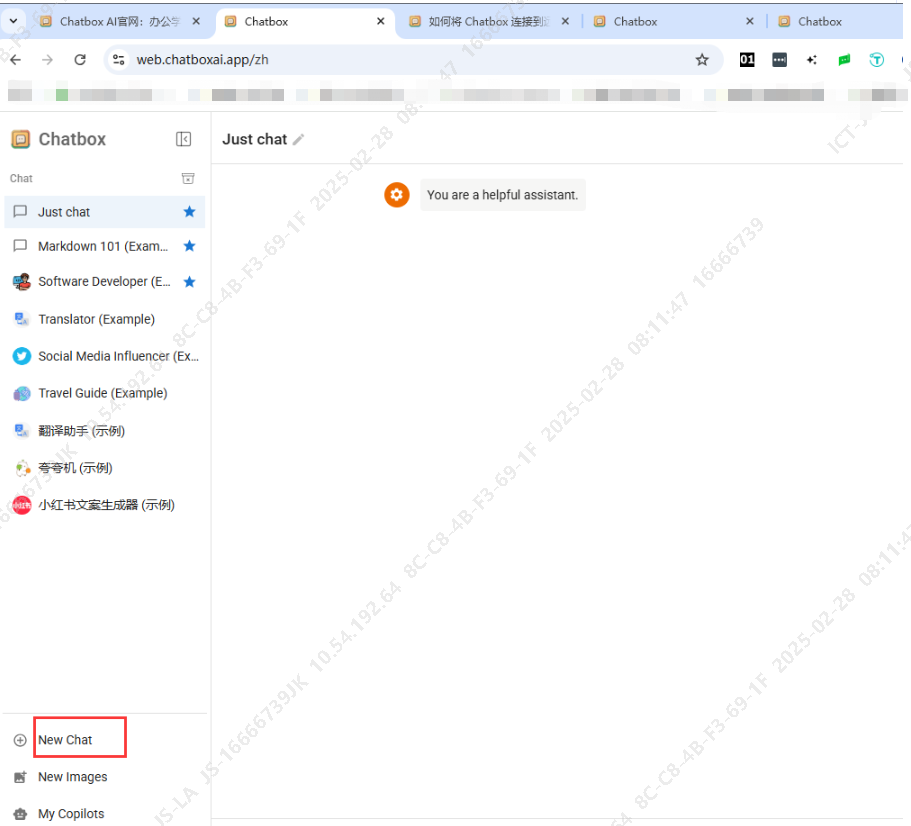
Task: Click the "Just chat" conversation title heading
Action: click(254, 139)
